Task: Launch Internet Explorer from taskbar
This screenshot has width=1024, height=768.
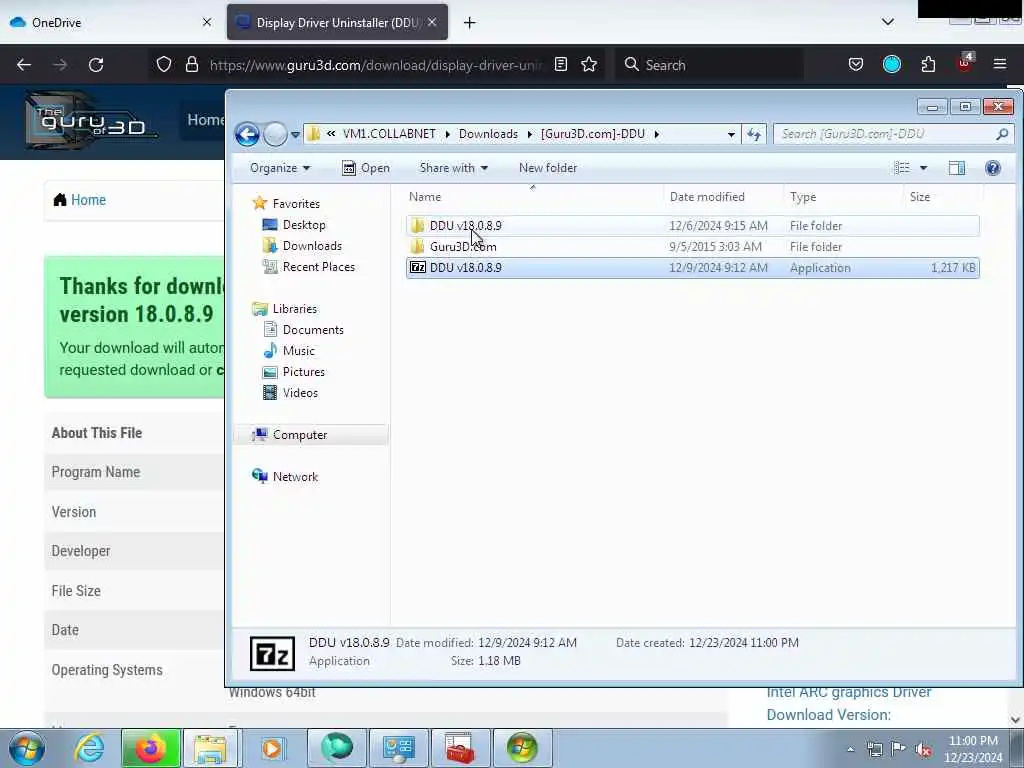Action: pyautogui.click(x=89, y=748)
